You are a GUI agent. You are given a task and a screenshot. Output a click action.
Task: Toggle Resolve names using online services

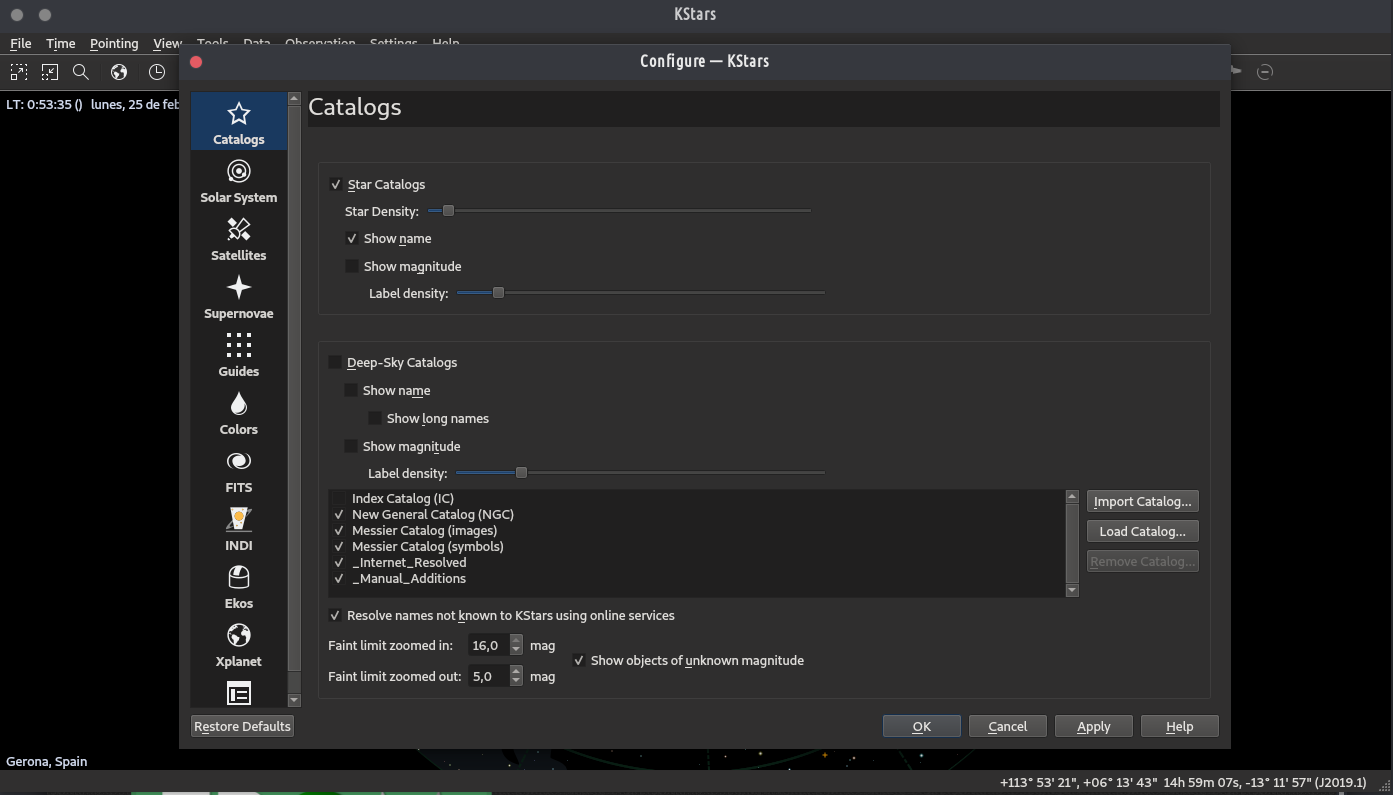click(x=335, y=615)
